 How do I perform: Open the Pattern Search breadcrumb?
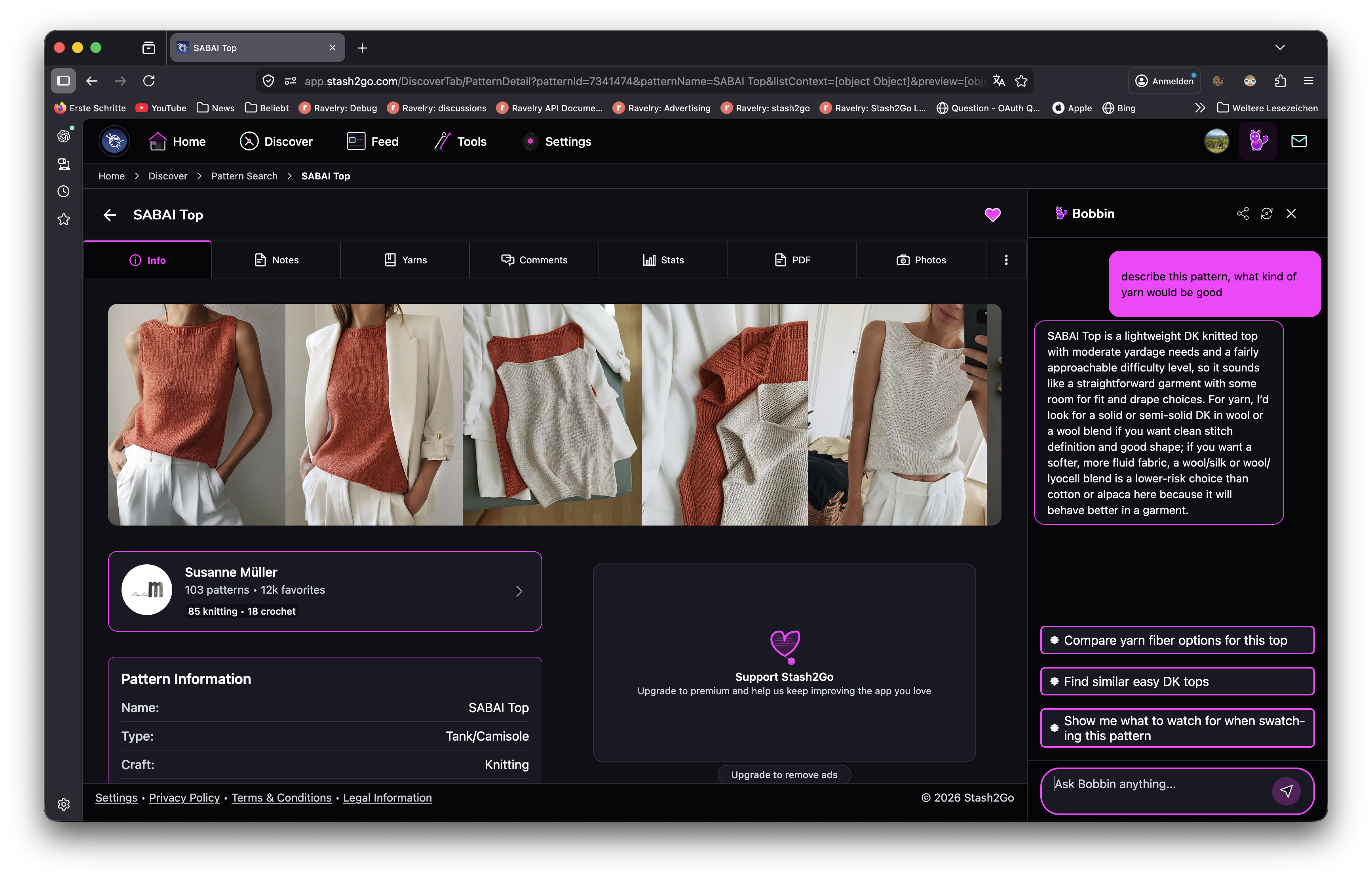244,176
